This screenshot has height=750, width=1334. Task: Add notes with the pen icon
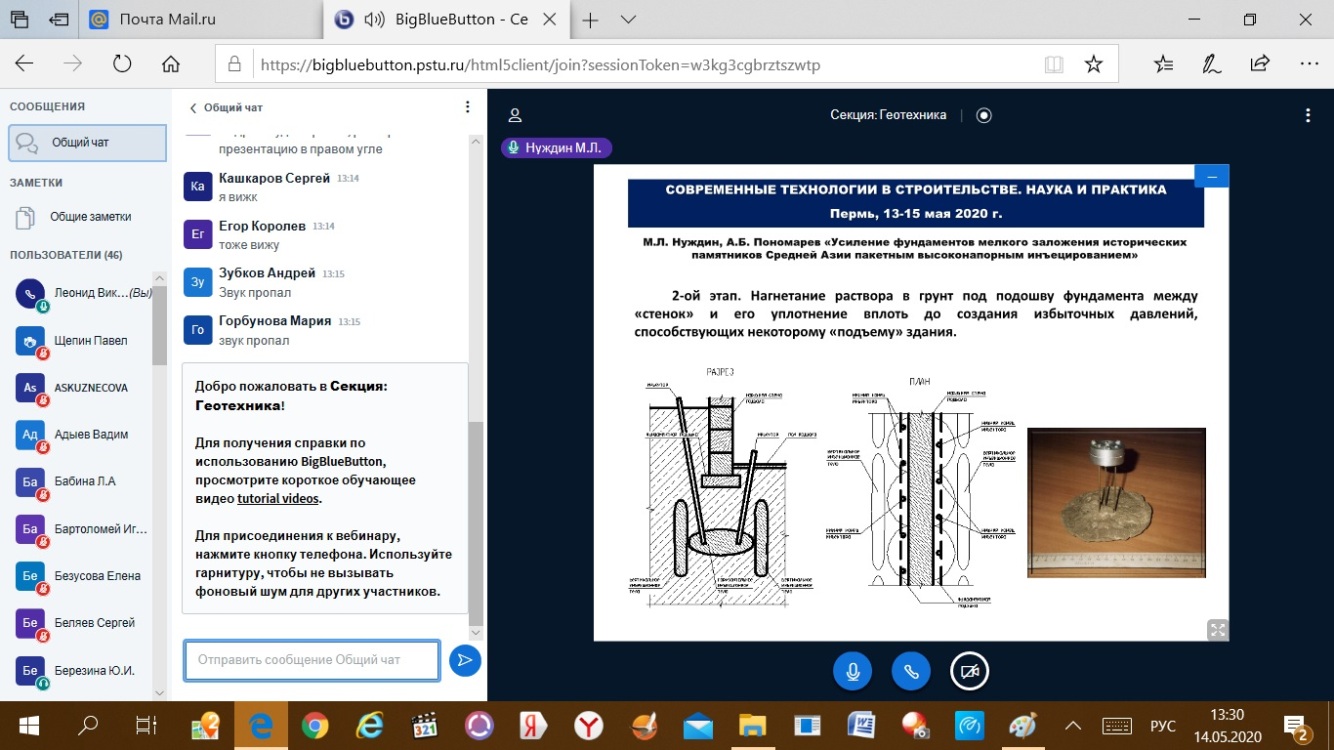[1212, 64]
